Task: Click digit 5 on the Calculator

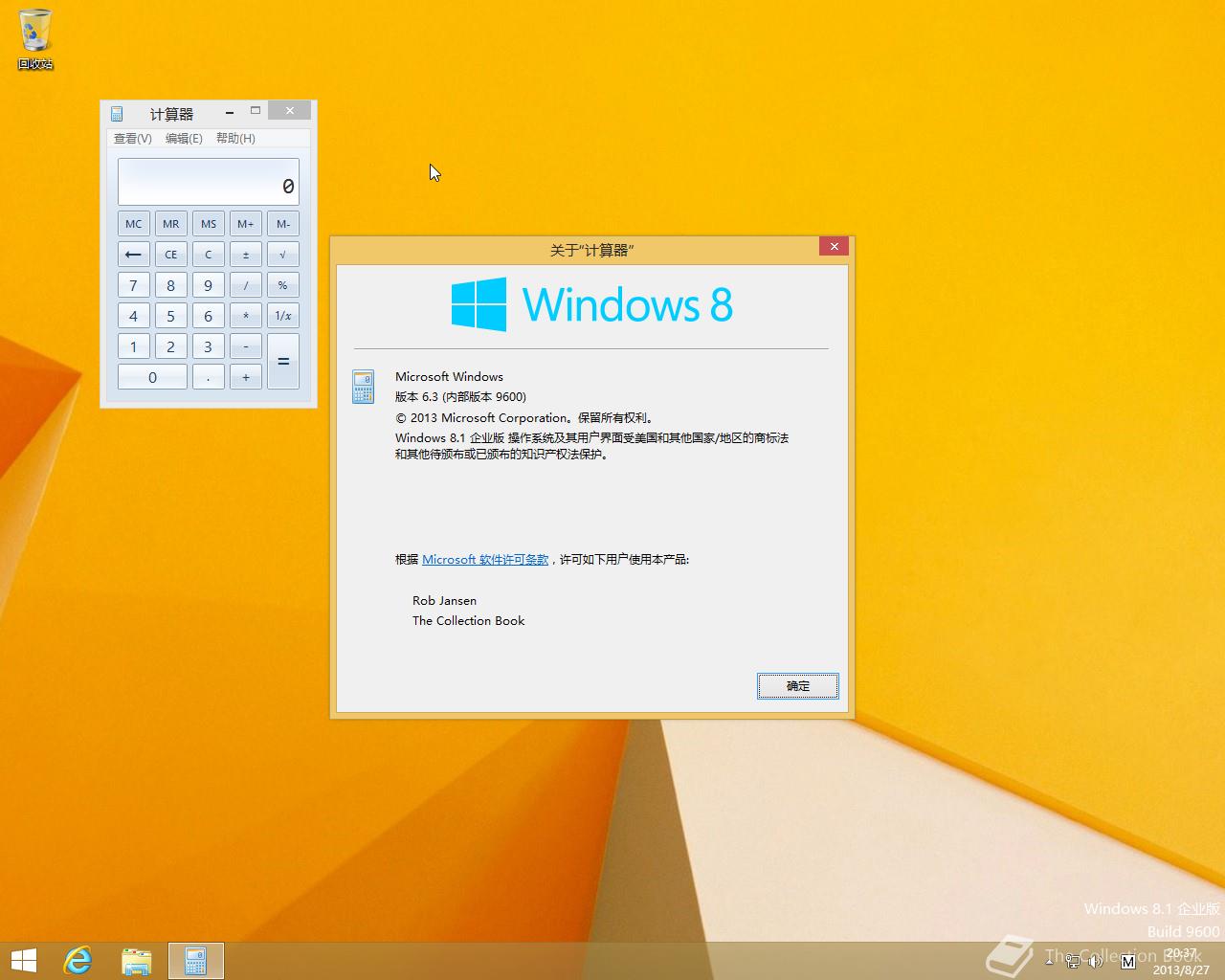Action: coord(170,316)
